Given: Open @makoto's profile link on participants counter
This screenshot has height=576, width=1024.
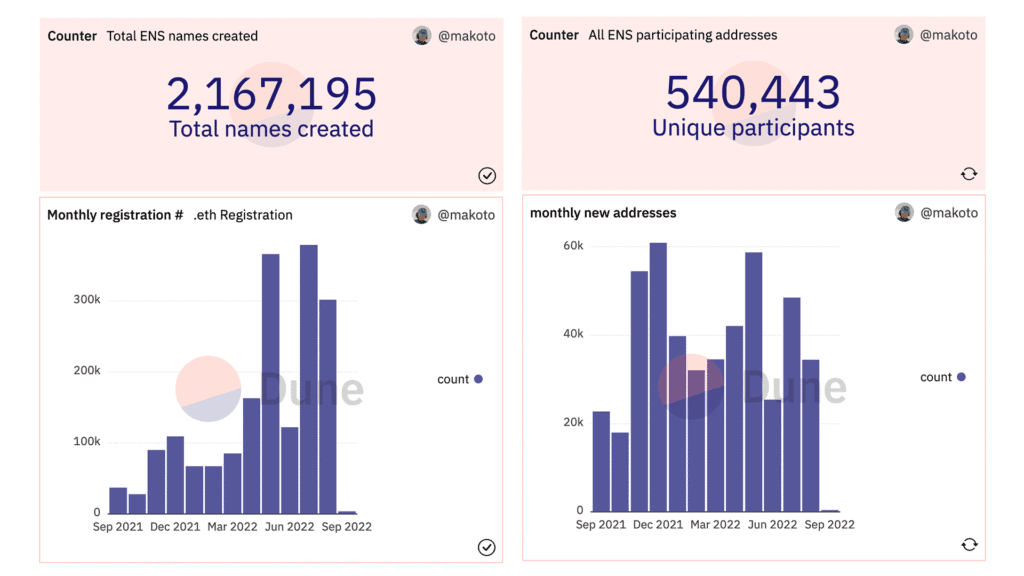Looking at the screenshot, I should click(x=948, y=34).
